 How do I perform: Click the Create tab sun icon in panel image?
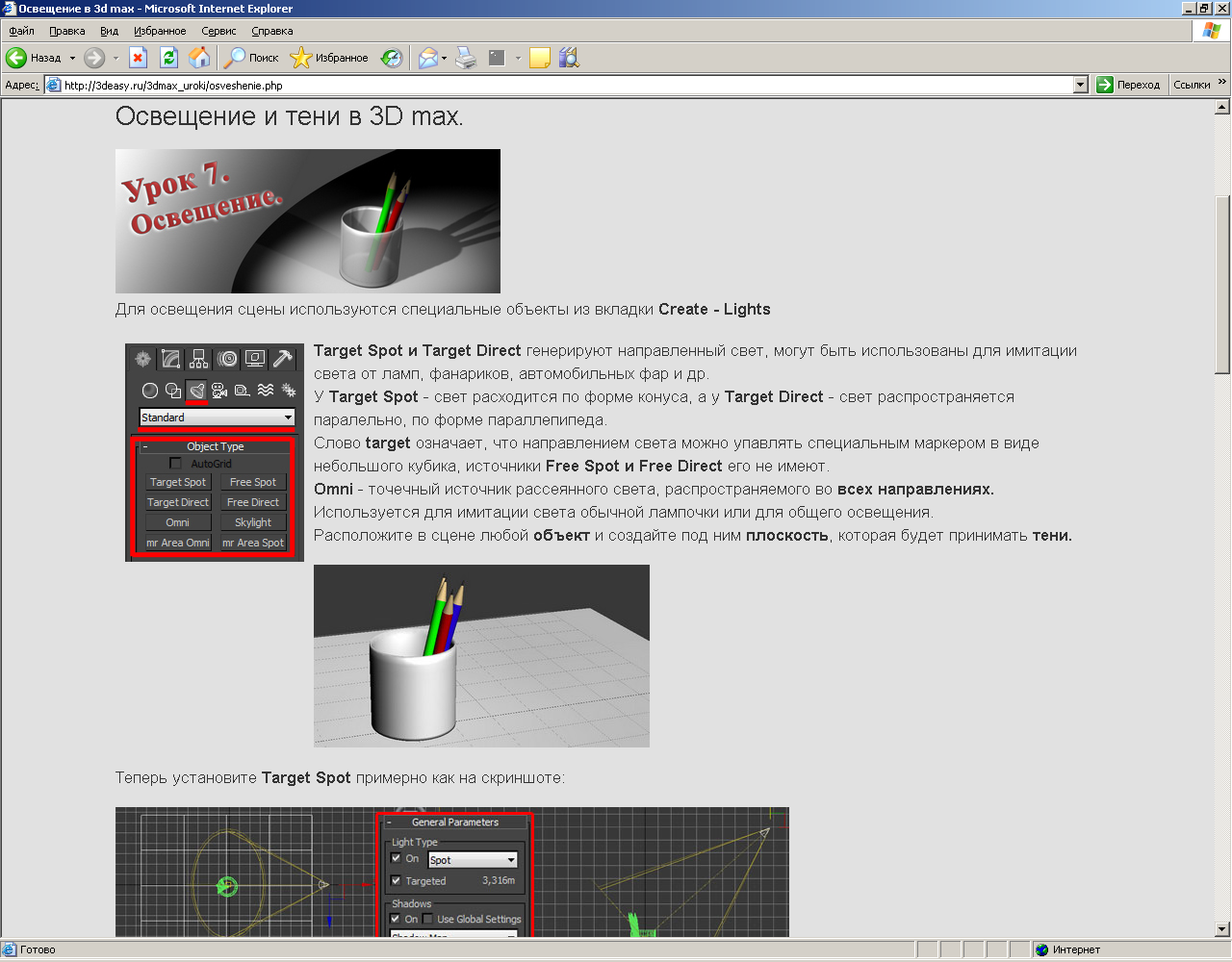coord(143,359)
